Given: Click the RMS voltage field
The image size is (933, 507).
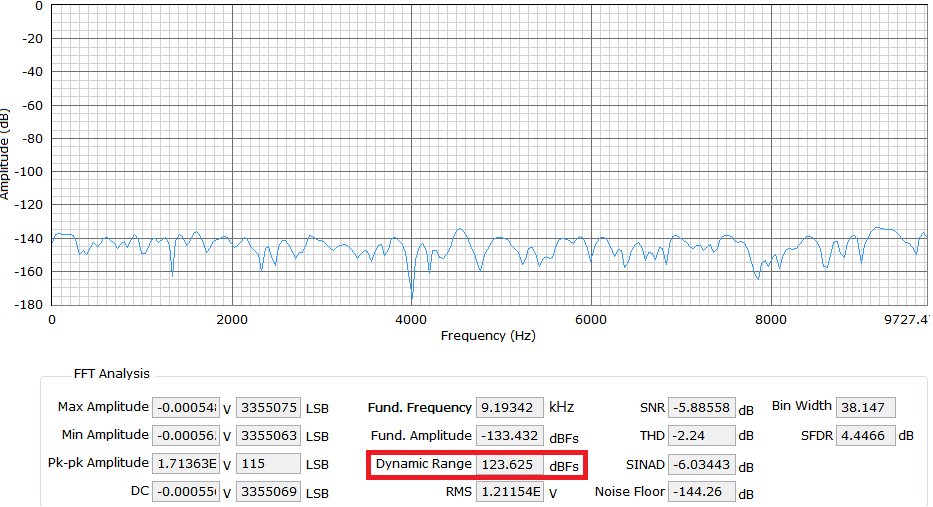Looking at the screenshot, I should click(510, 492).
